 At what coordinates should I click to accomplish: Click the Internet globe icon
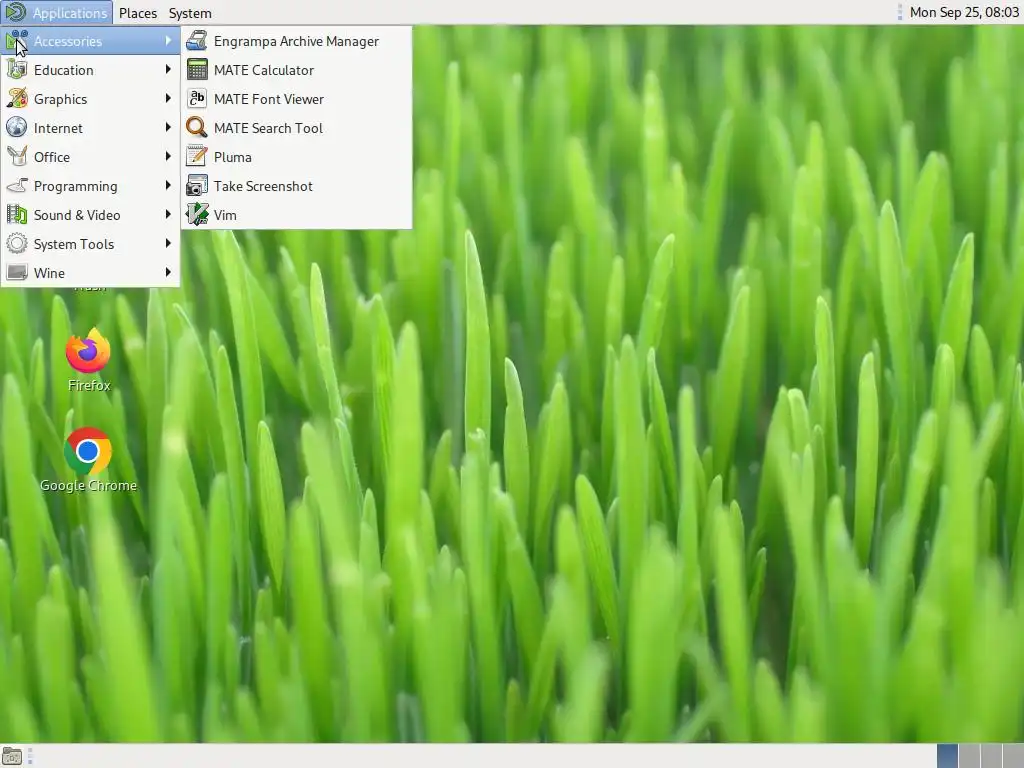tap(16, 128)
